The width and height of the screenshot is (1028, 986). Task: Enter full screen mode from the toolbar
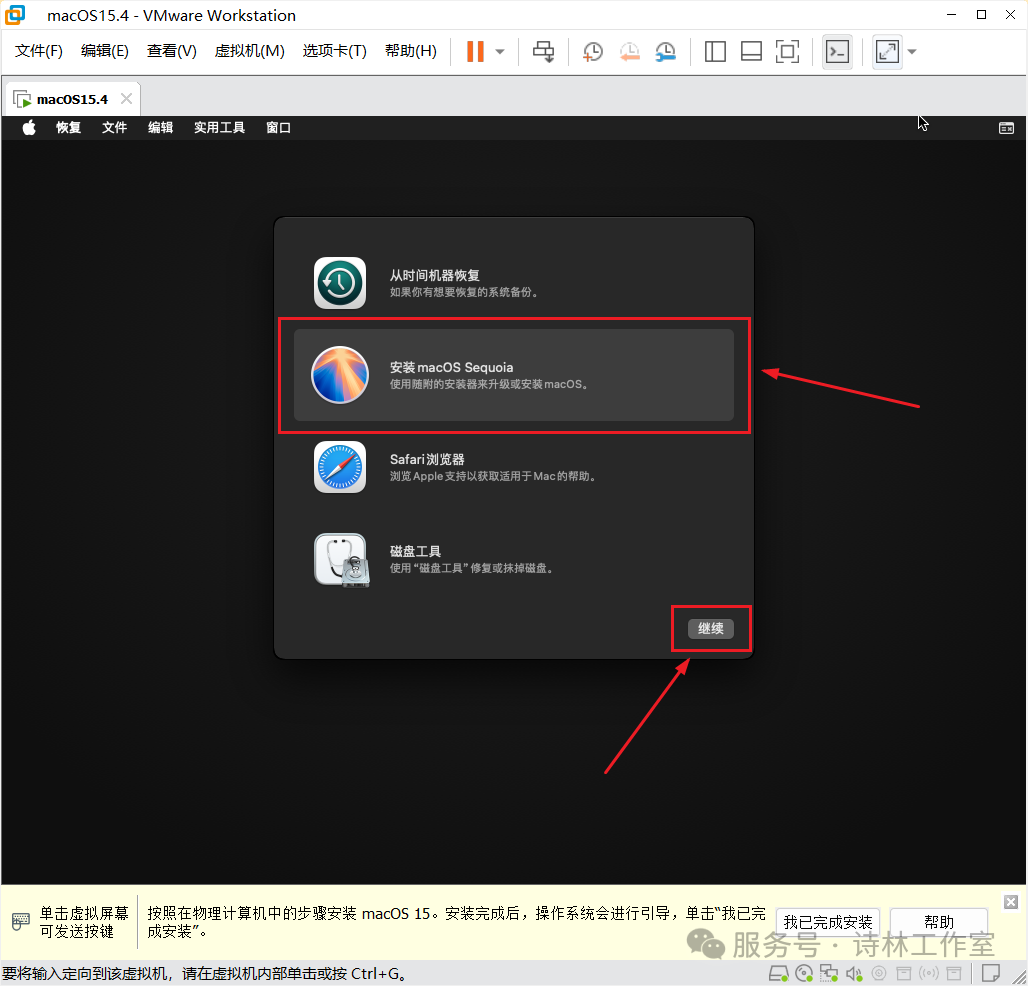pyautogui.click(x=787, y=51)
